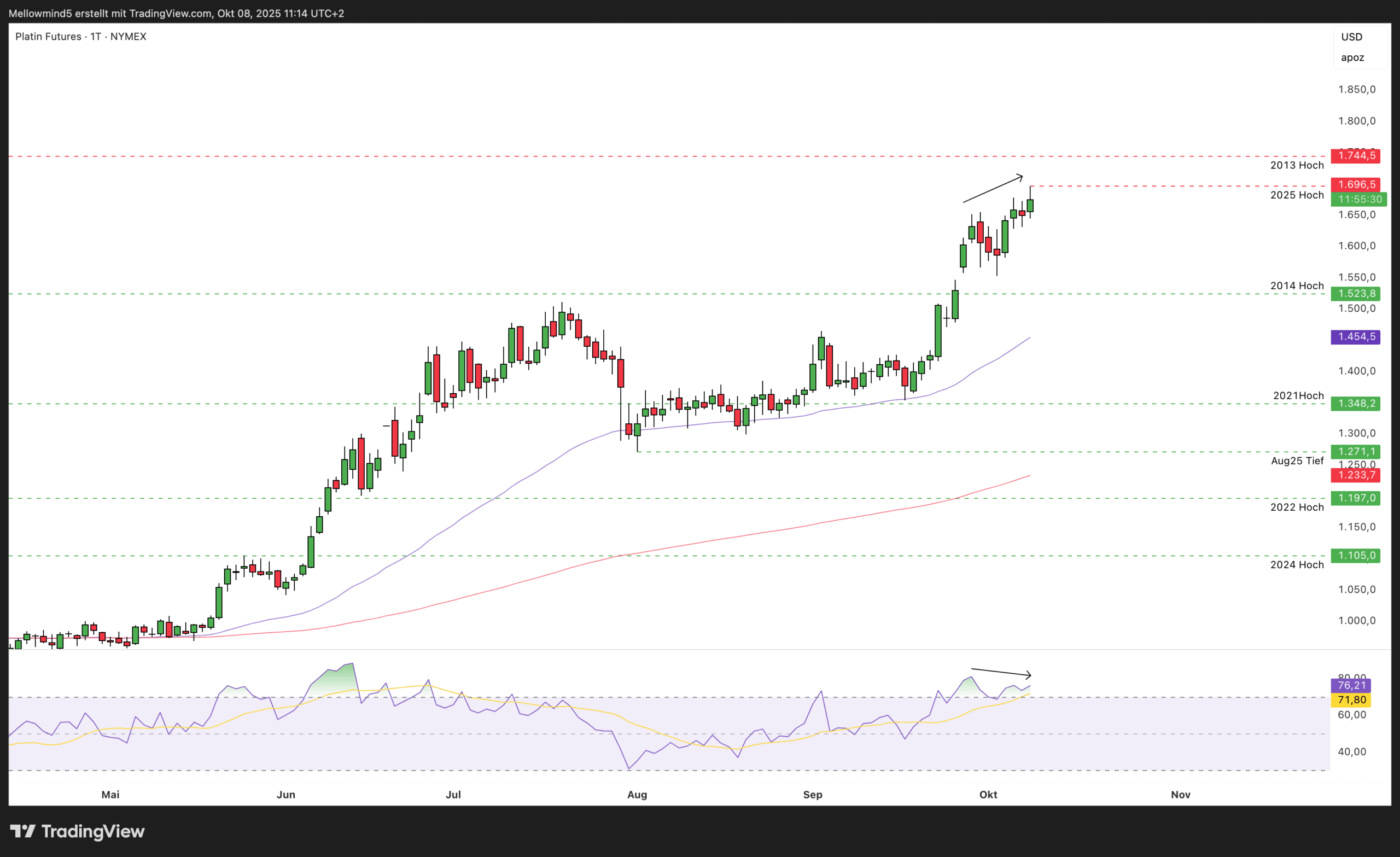Click the price divergence arrow above candles
This screenshot has height=857, width=1400.
(x=992, y=189)
